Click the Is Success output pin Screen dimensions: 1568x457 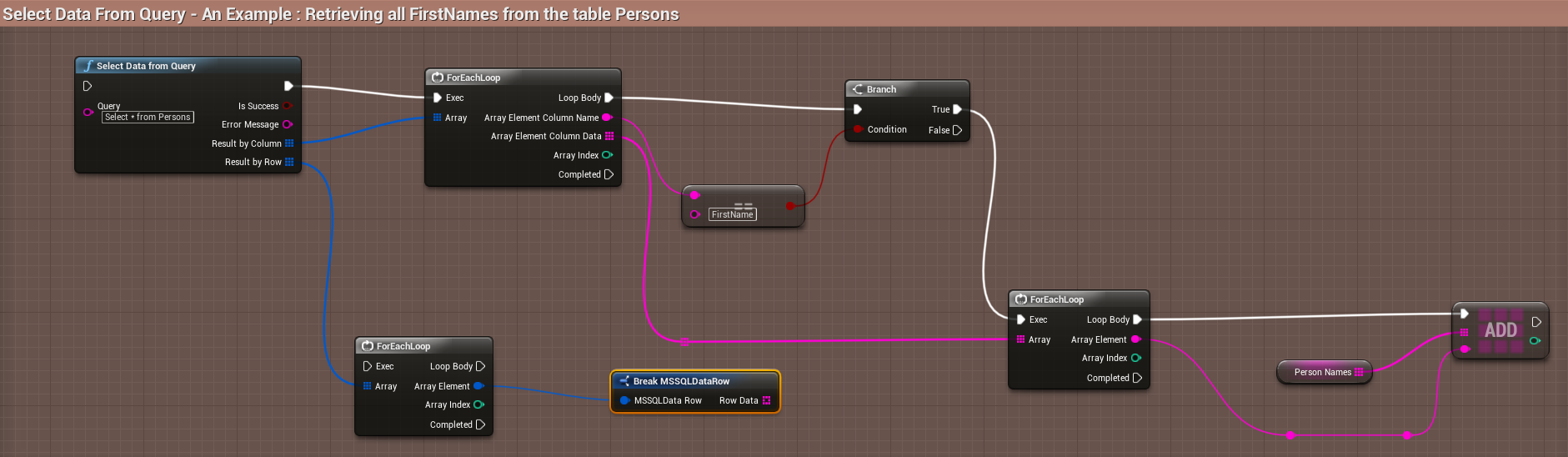click(288, 106)
